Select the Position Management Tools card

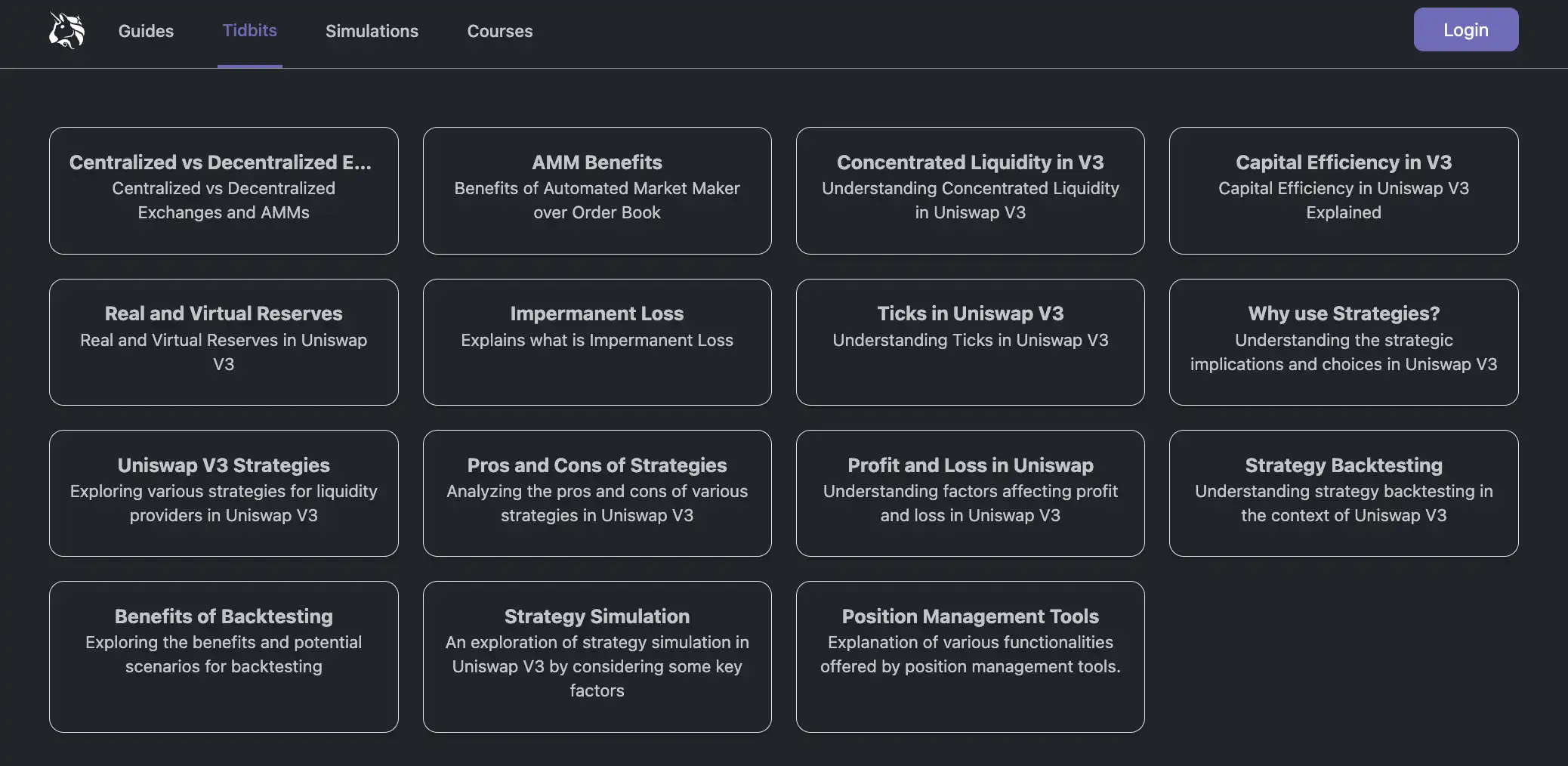tap(970, 656)
